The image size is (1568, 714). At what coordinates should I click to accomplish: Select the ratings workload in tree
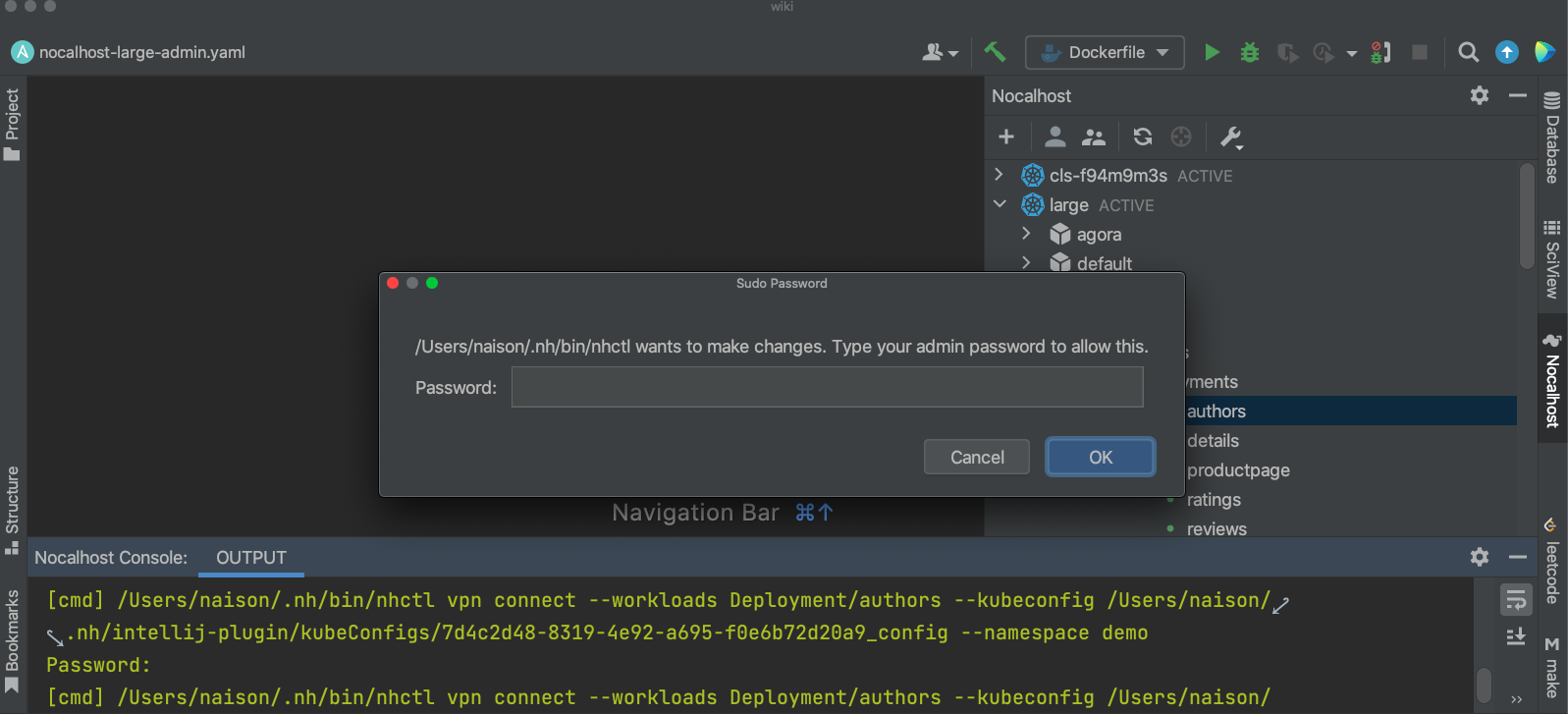(1214, 499)
